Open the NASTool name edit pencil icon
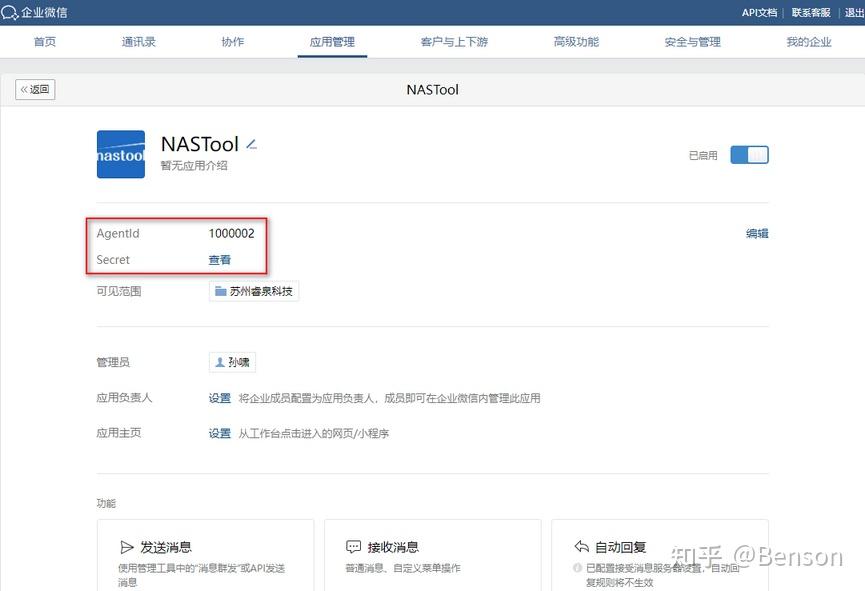Image resolution: width=865 pixels, height=591 pixels. point(251,144)
